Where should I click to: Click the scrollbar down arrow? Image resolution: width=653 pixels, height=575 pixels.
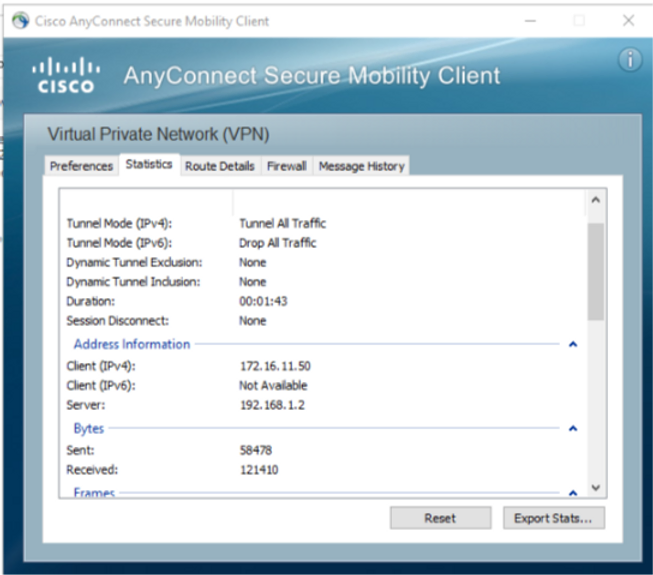(x=596, y=488)
